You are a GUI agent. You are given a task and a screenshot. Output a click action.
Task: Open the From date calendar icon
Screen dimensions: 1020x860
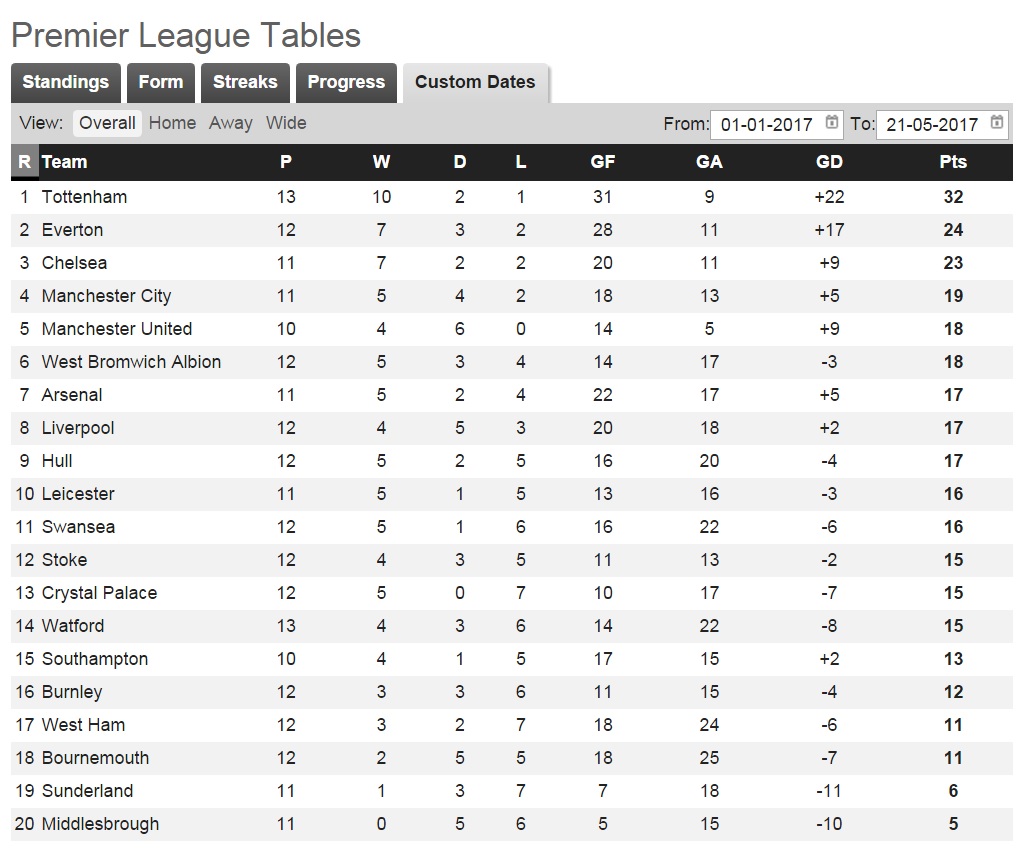(832, 123)
